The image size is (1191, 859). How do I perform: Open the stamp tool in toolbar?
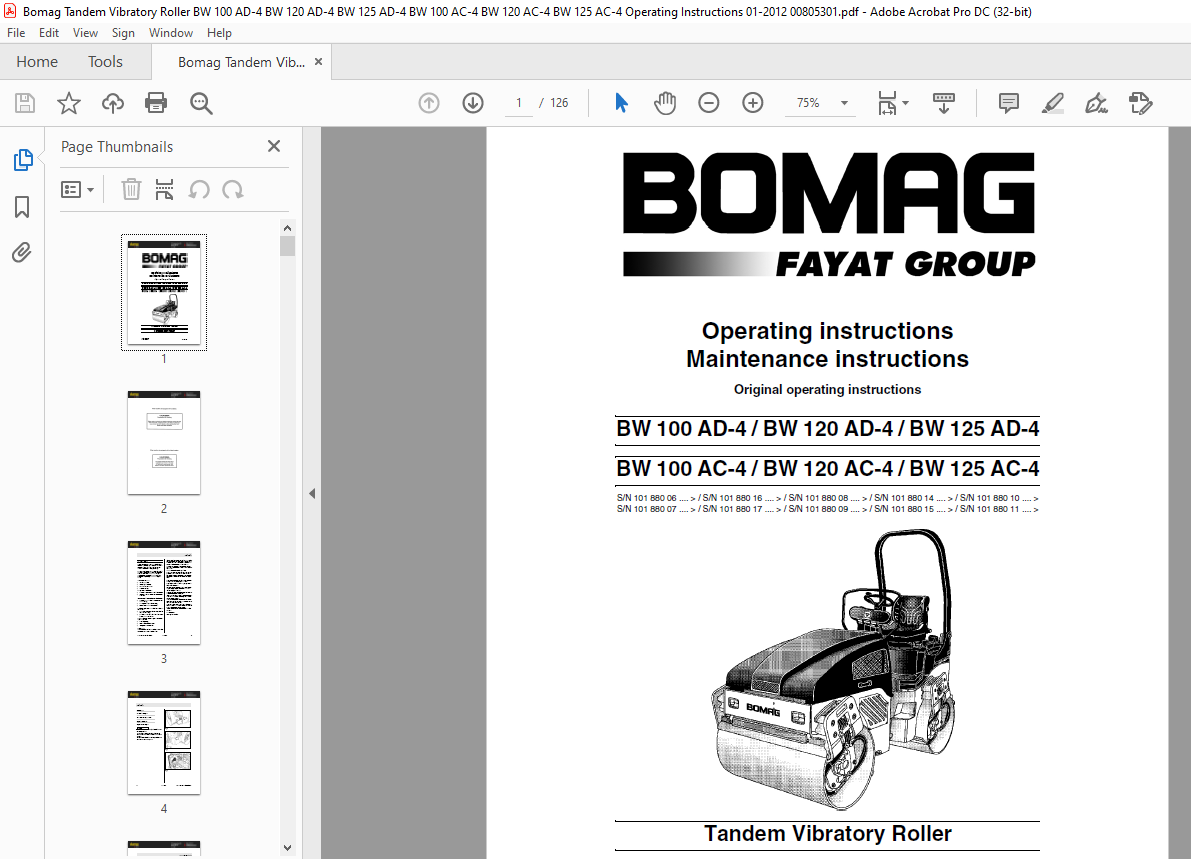coord(1141,103)
